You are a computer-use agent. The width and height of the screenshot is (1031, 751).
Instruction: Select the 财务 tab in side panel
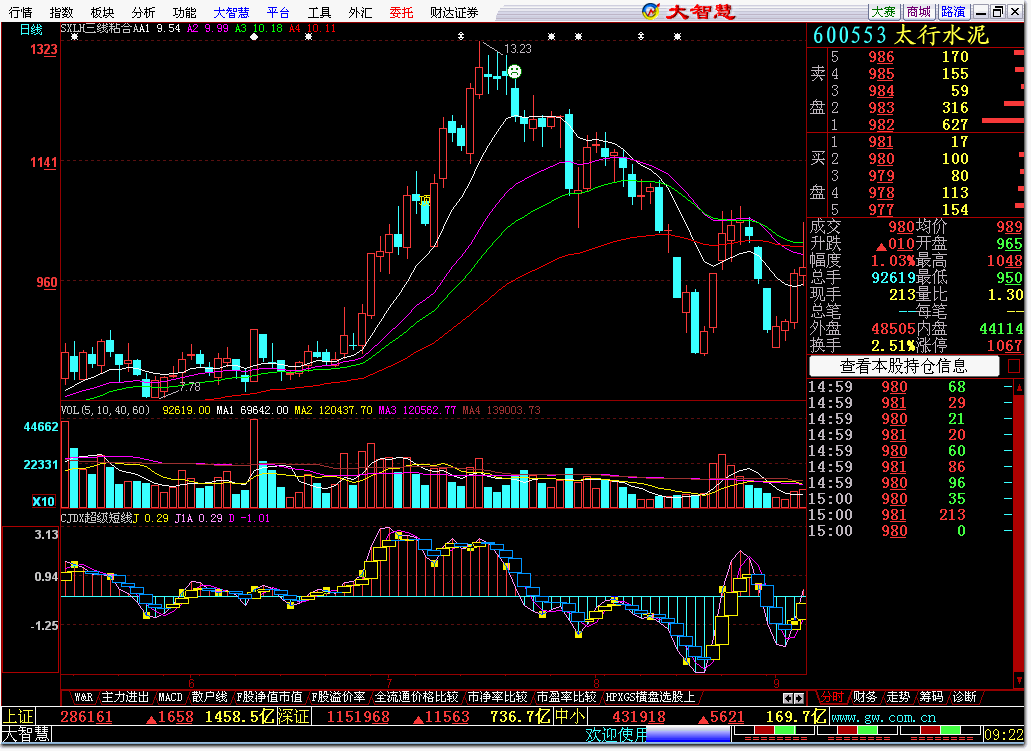coord(865,697)
